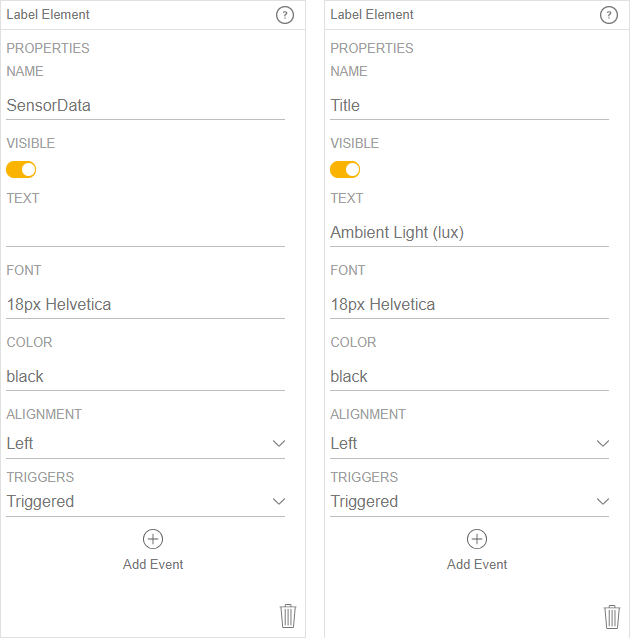Click the plus icon in SensorData panel
Viewport: 632px width, 638px height.
pyautogui.click(x=153, y=539)
